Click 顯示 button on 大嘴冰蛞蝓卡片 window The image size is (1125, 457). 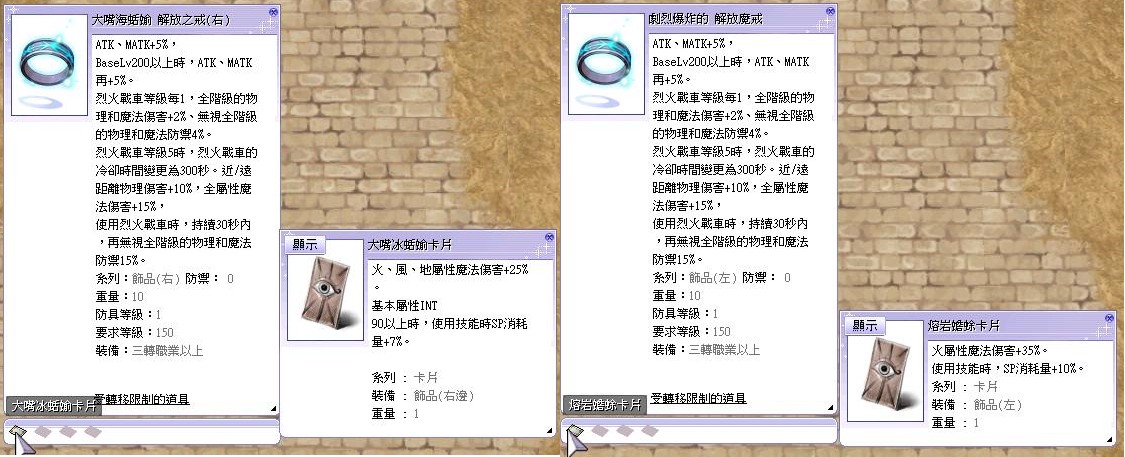(x=305, y=245)
